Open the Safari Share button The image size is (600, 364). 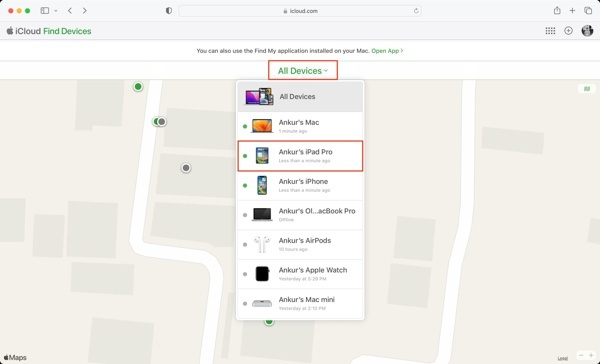click(557, 11)
